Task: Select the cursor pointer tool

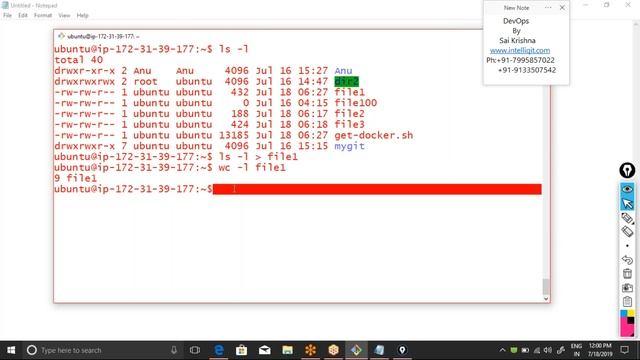Action: (x=627, y=203)
